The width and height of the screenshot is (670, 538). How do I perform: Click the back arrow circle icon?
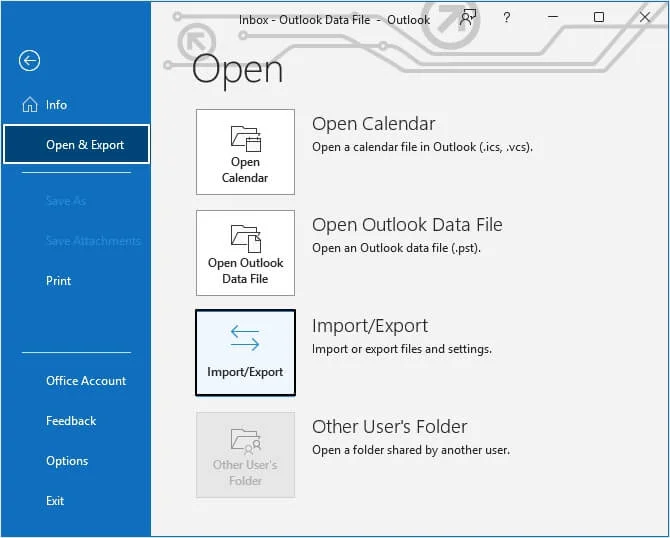(29, 61)
